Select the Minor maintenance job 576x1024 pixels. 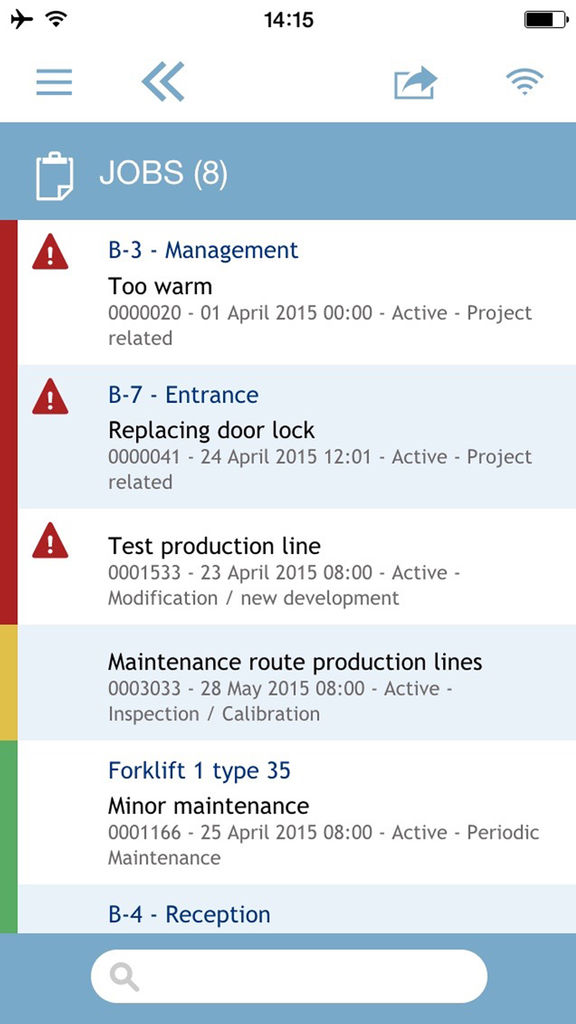click(297, 812)
